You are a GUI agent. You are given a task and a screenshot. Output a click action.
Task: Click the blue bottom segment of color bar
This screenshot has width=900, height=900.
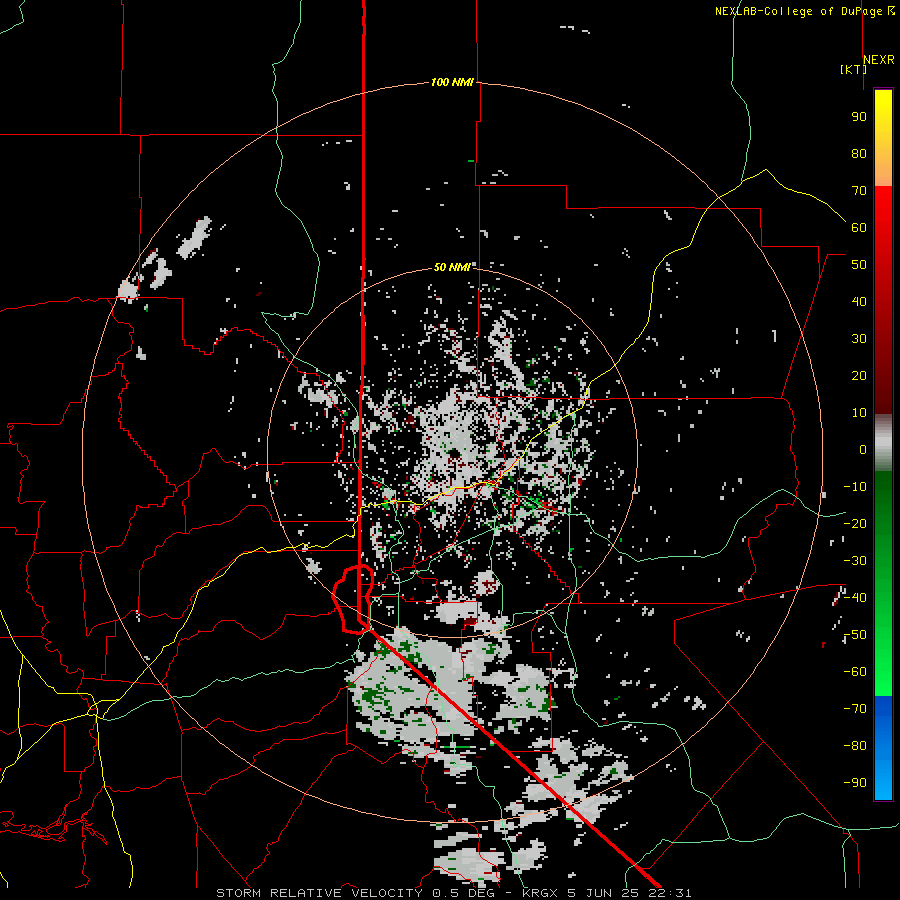pyautogui.click(x=883, y=748)
